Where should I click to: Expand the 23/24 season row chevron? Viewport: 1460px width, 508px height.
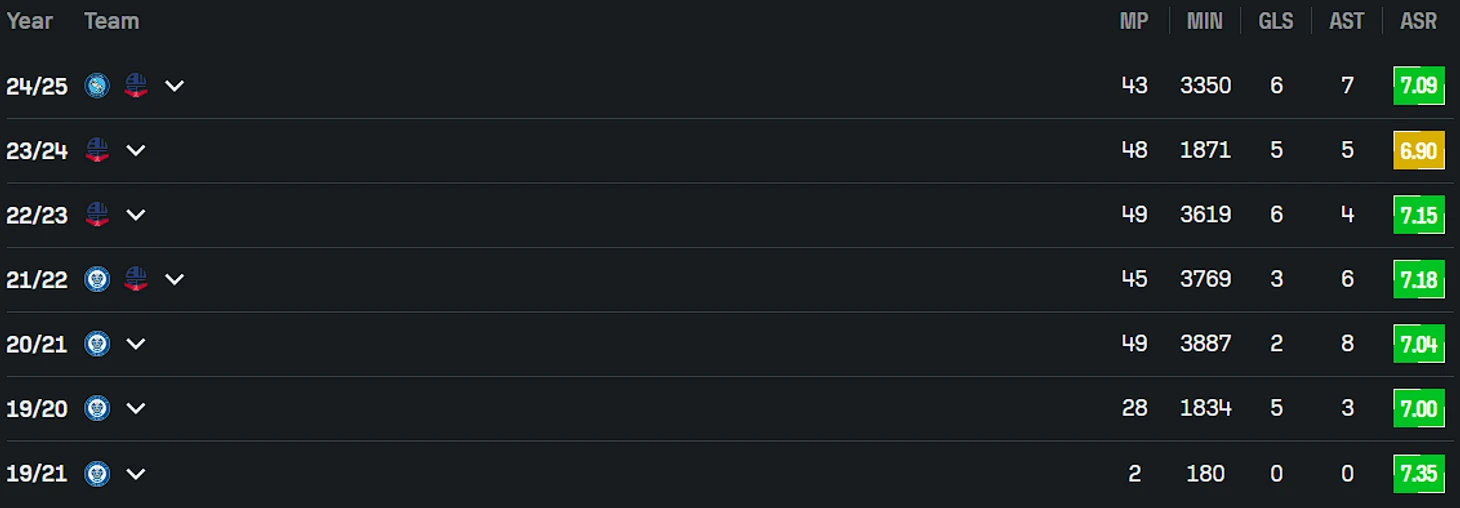coord(136,150)
